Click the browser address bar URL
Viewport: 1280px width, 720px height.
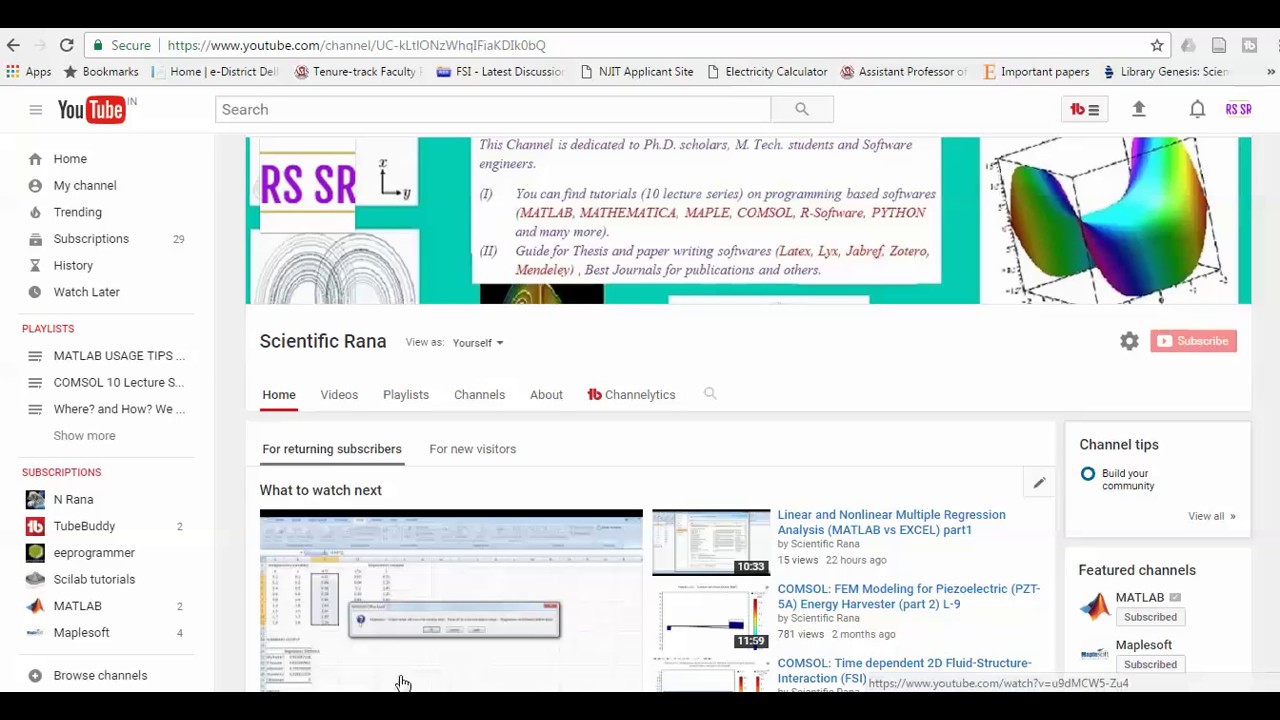pyautogui.click(x=357, y=45)
